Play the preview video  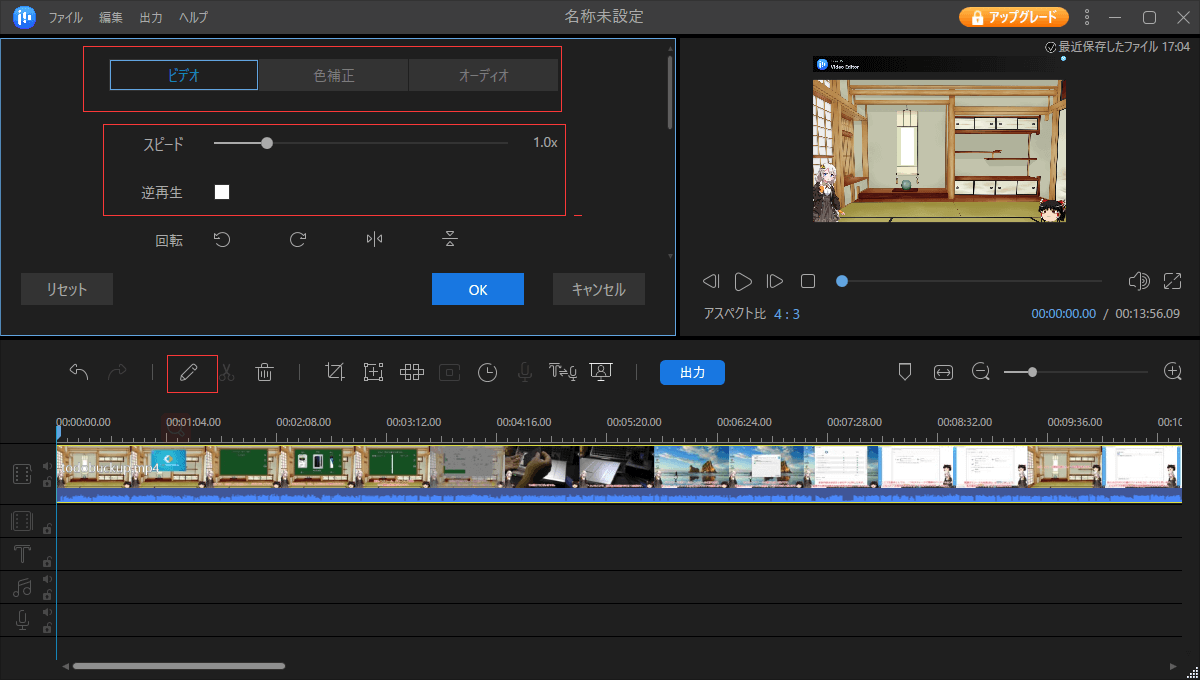click(x=743, y=282)
